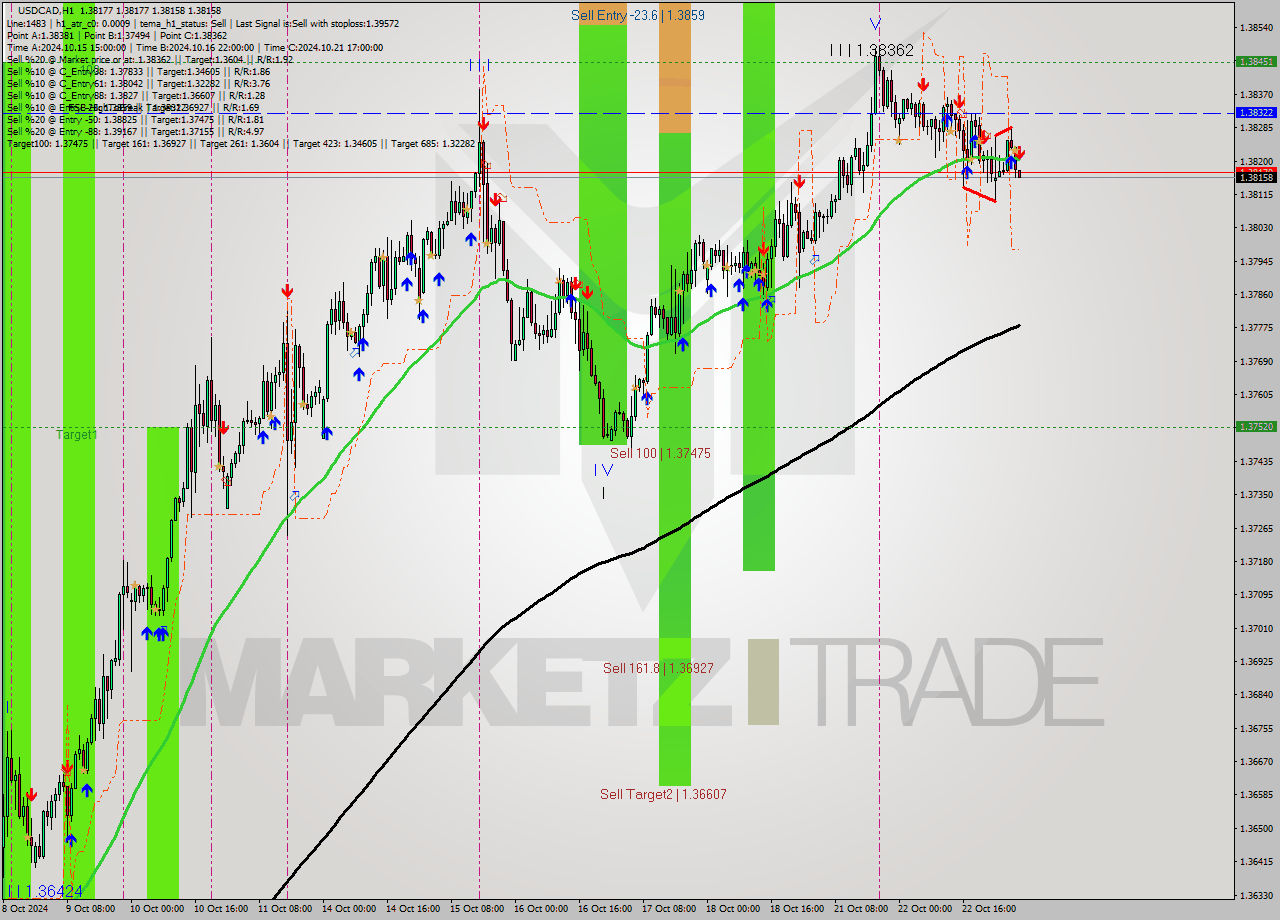The image size is (1280, 920).
Task: Click the '18 Oct 16:00' time label
Action: click(797, 909)
